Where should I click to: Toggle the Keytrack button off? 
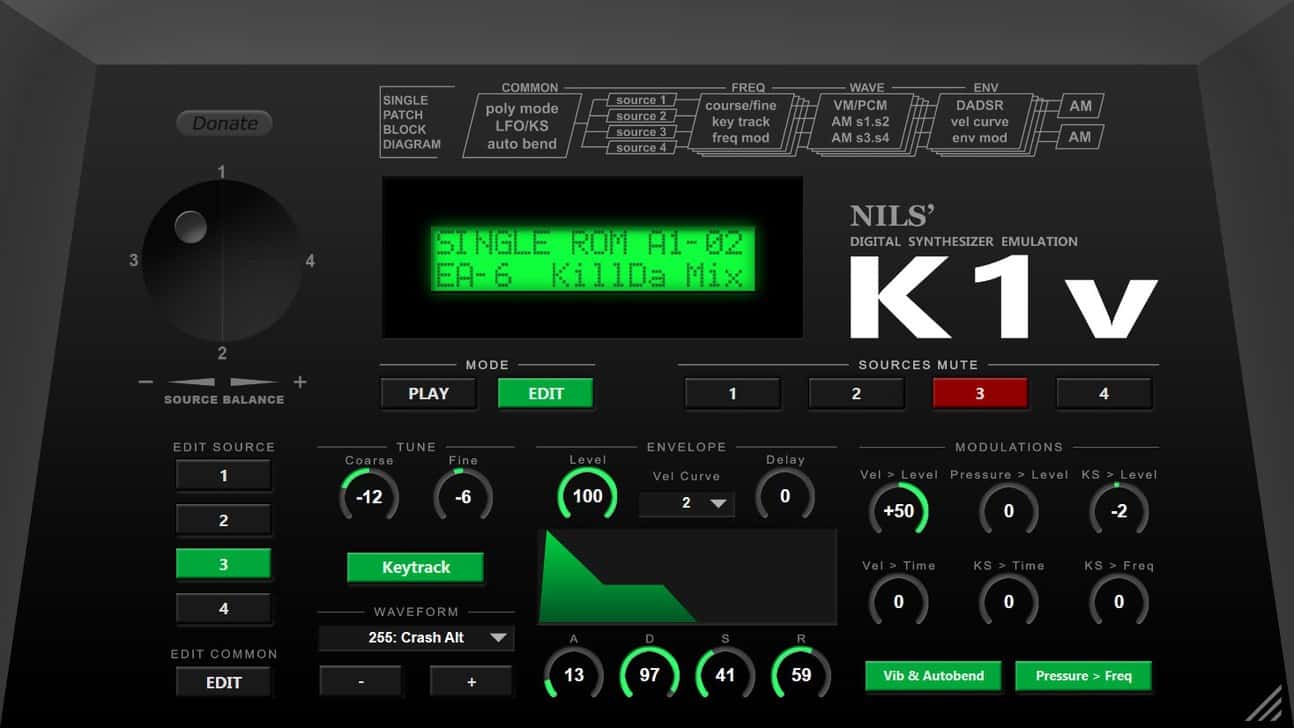click(x=415, y=568)
